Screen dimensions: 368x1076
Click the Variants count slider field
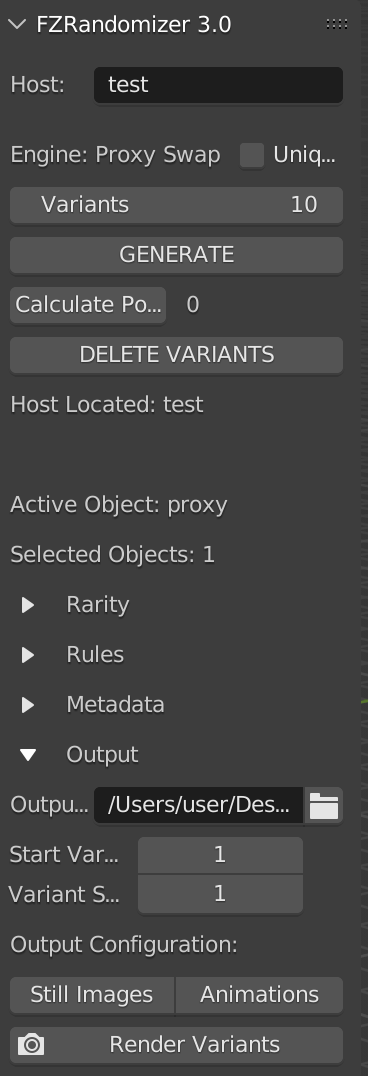click(176, 204)
